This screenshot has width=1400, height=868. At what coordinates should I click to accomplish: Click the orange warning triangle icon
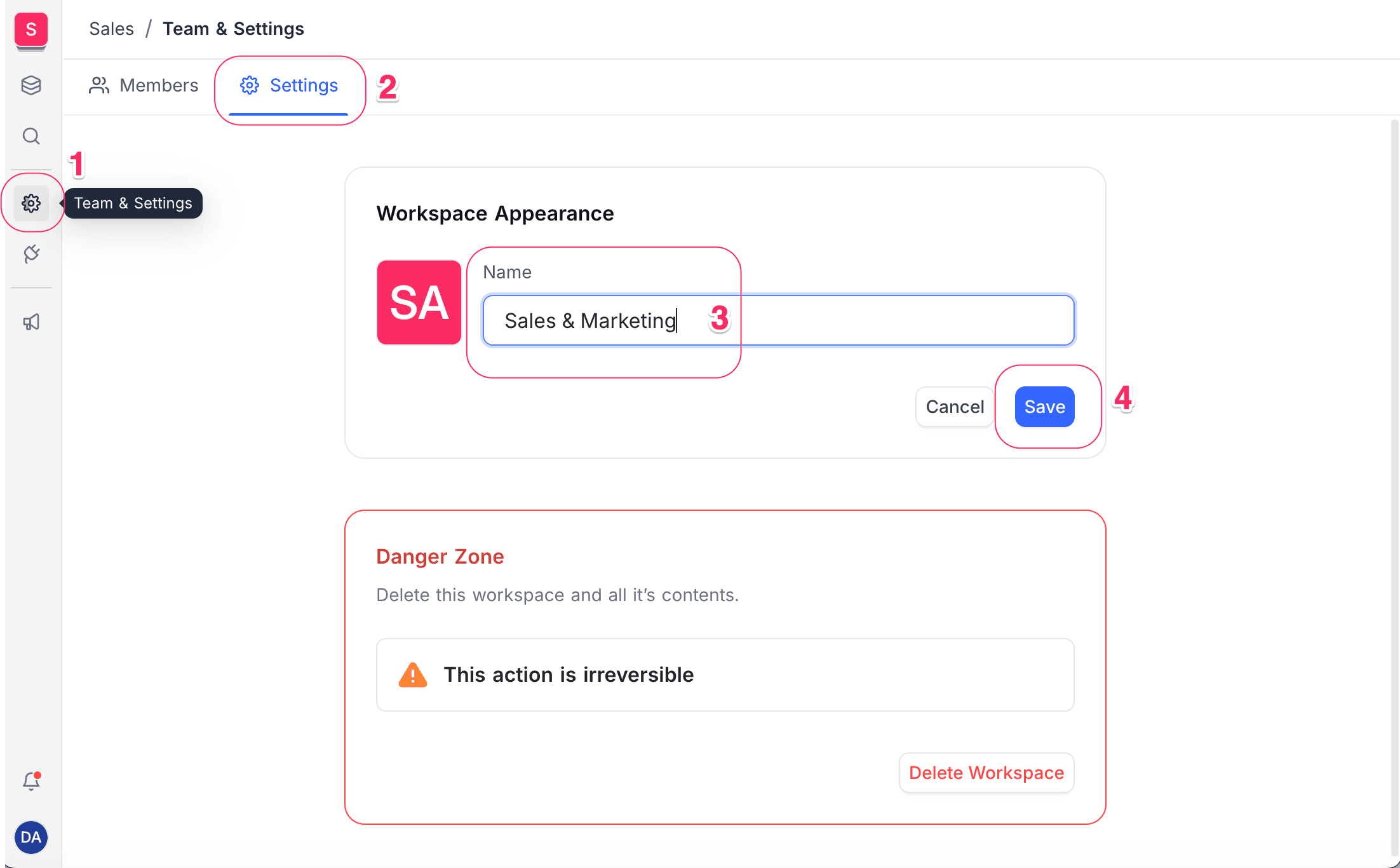(412, 675)
